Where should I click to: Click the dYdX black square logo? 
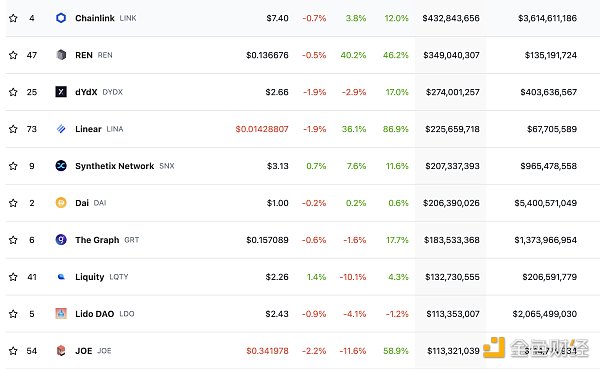pyautogui.click(x=61, y=92)
